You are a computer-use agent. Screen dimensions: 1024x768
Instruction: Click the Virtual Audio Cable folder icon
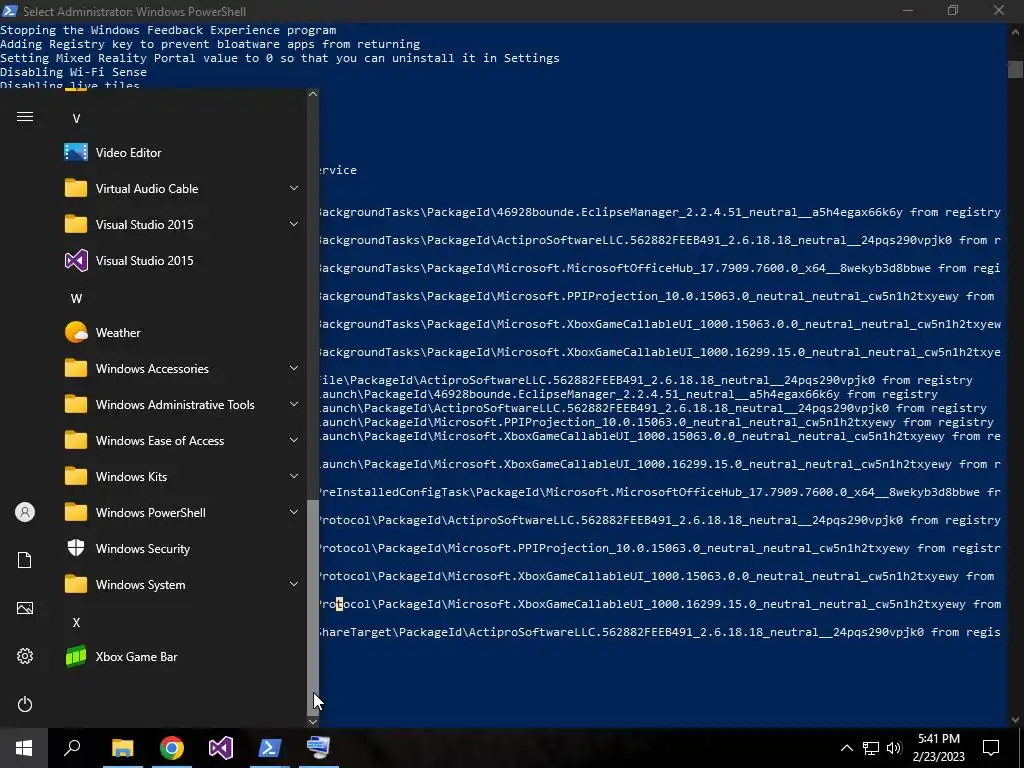click(76, 189)
